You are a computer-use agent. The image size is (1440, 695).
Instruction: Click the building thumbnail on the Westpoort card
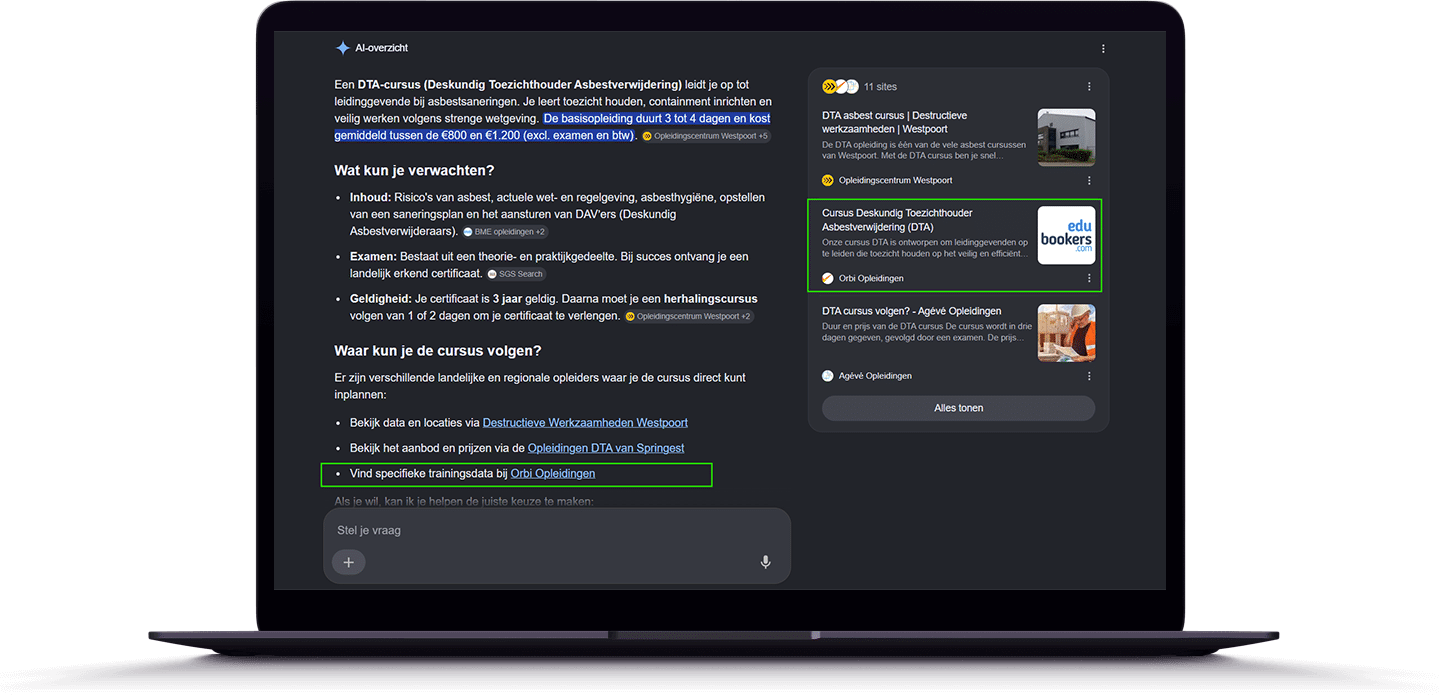click(x=1066, y=137)
